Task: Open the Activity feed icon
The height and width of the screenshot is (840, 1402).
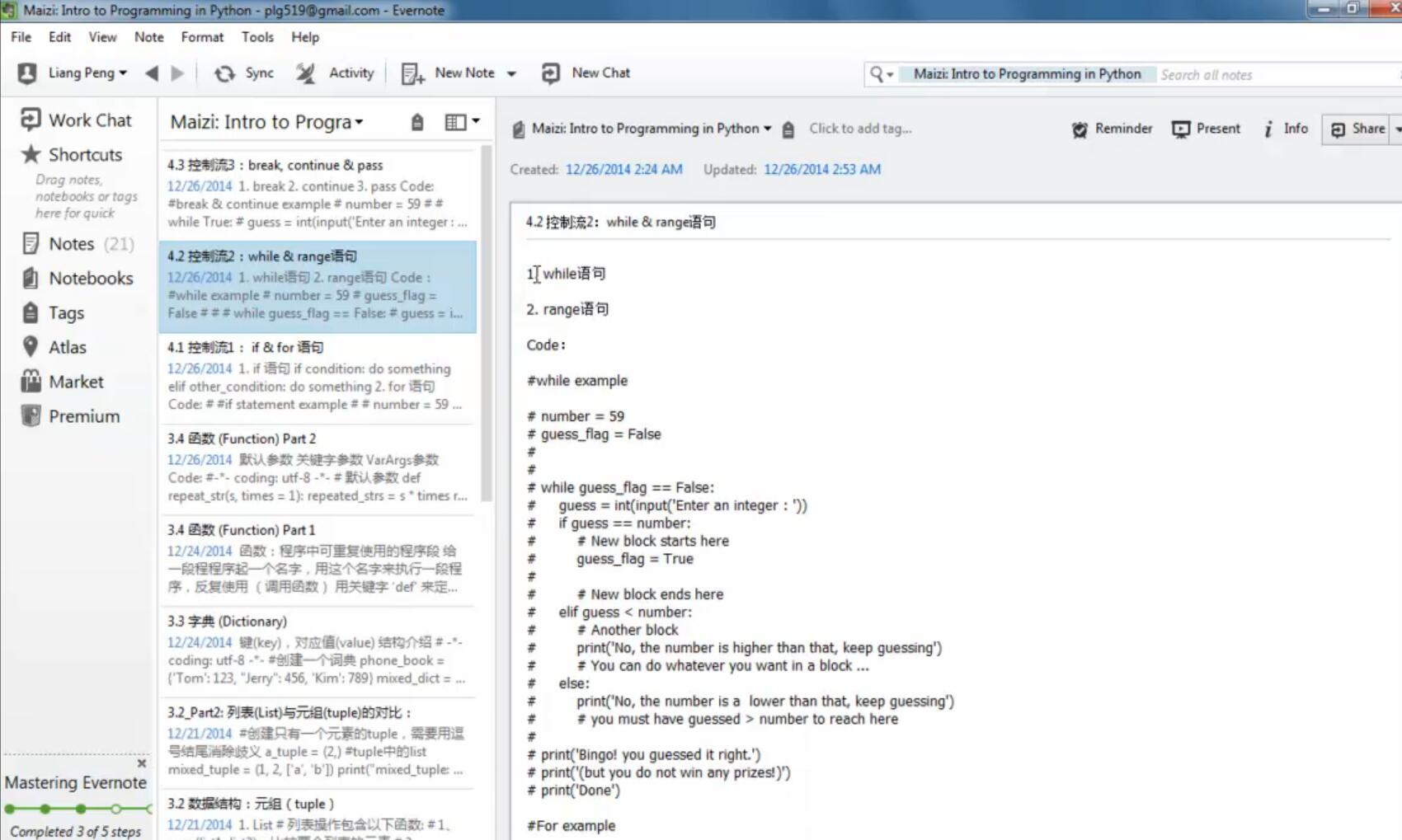Action: (x=306, y=73)
